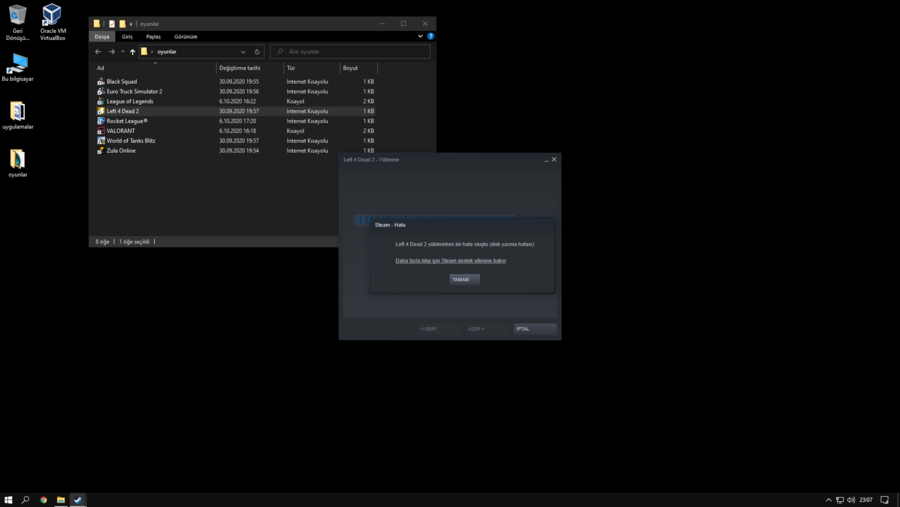The height and width of the screenshot is (507, 900).
Task: Open File Explorer help icon
Action: (430, 36)
